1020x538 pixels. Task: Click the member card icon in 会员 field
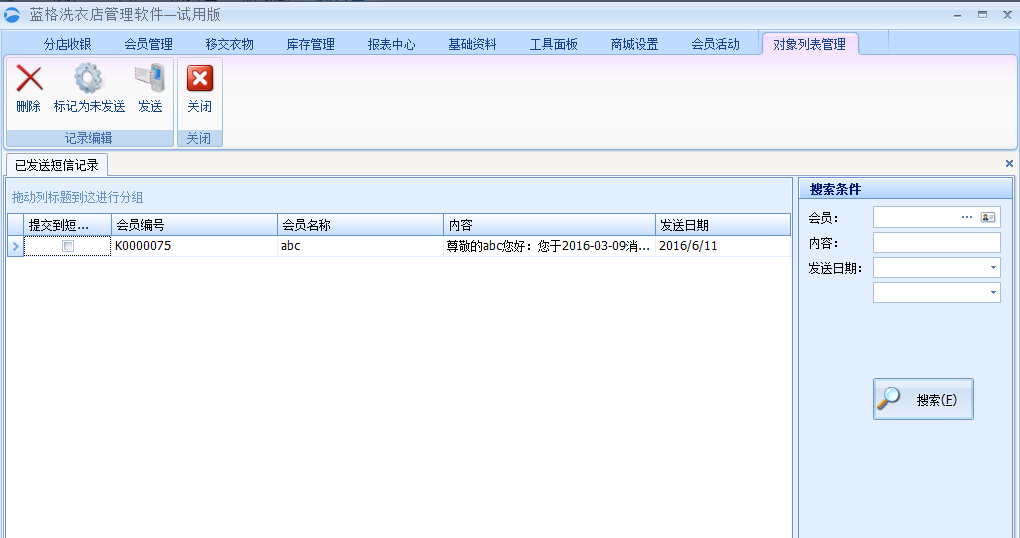[988, 217]
